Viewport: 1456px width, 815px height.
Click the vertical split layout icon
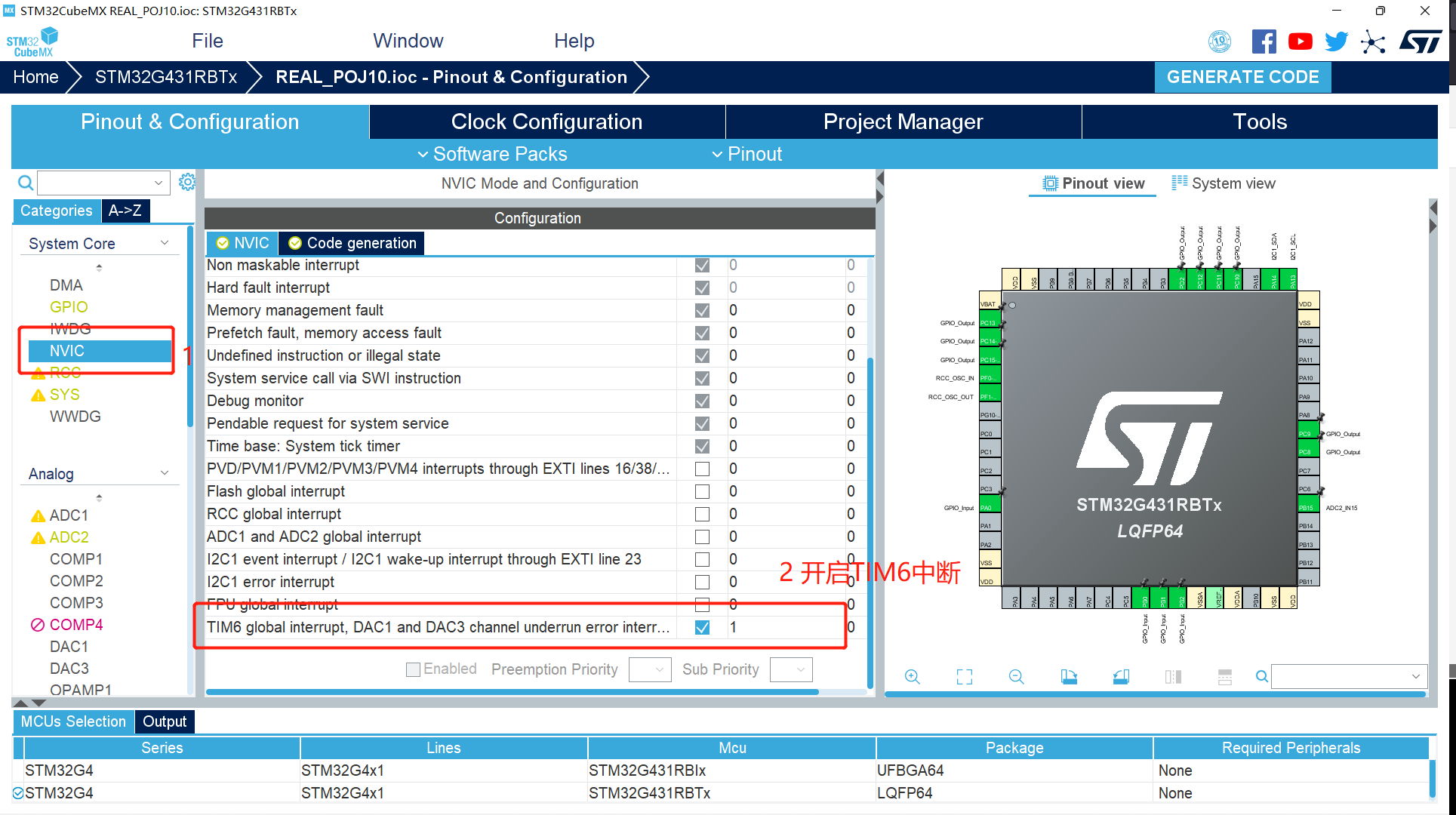pyautogui.click(x=1225, y=677)
